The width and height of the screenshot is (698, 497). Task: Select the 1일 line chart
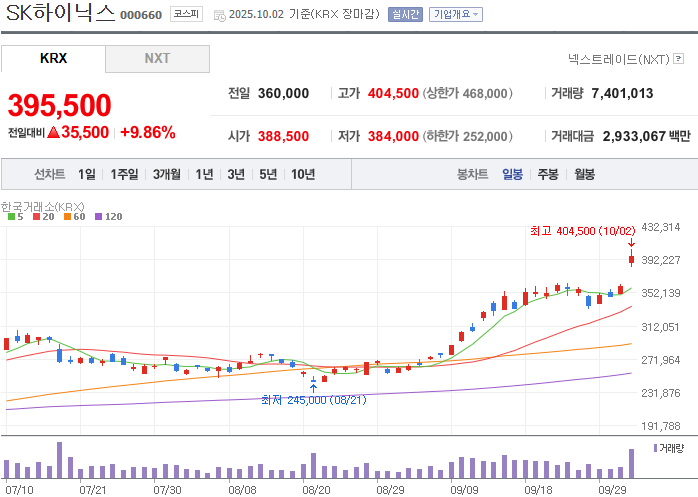pos(87,174)
